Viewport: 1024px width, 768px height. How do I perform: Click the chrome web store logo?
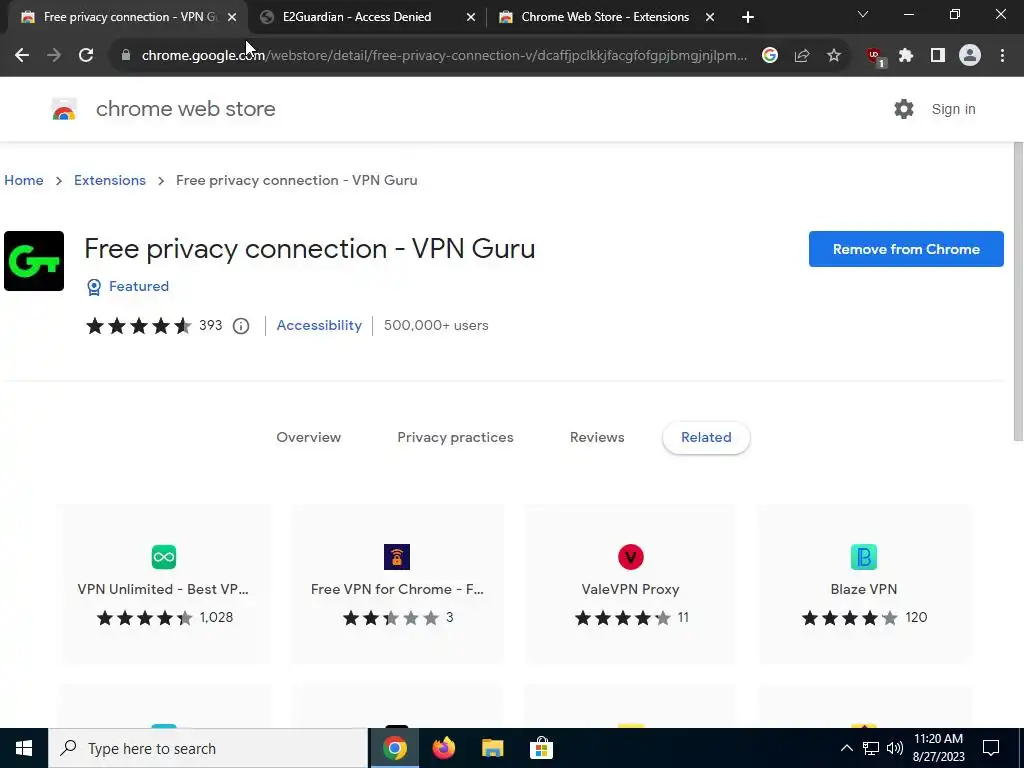(64, 109)
